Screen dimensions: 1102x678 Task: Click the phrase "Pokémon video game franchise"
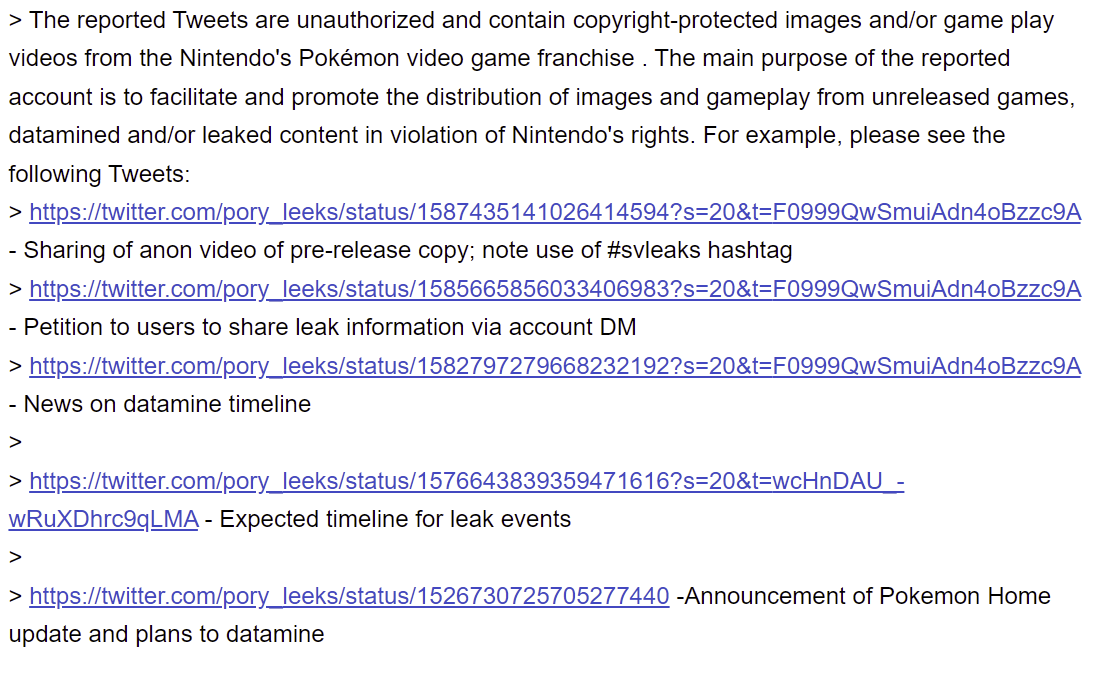tap(466, 58)
